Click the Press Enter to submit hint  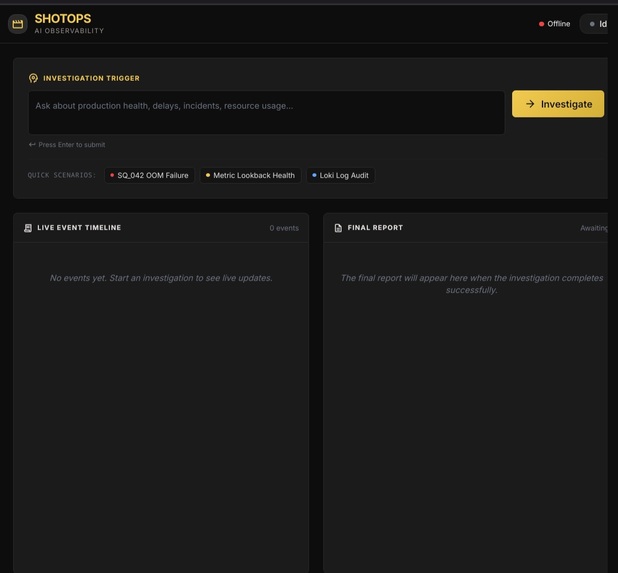pyautogui.click(x=72, y=145)
